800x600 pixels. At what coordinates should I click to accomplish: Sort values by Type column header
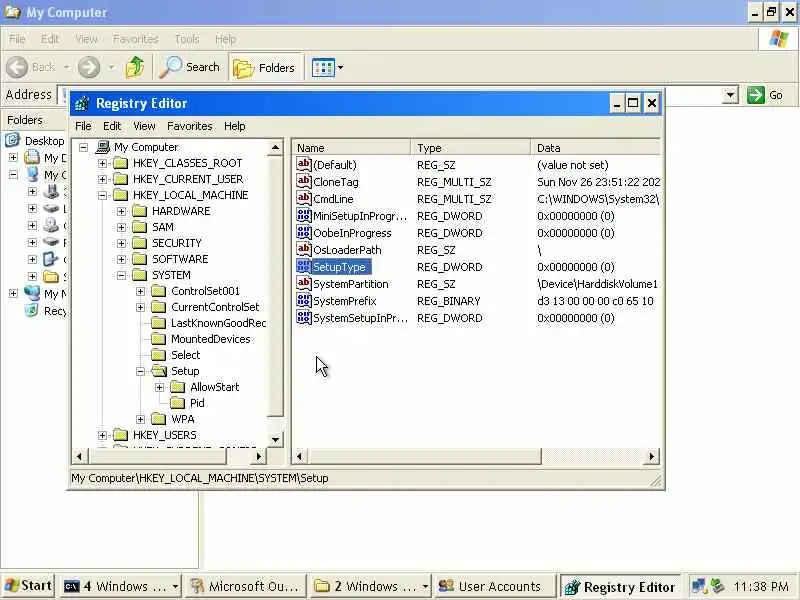[x=470, y=148]
